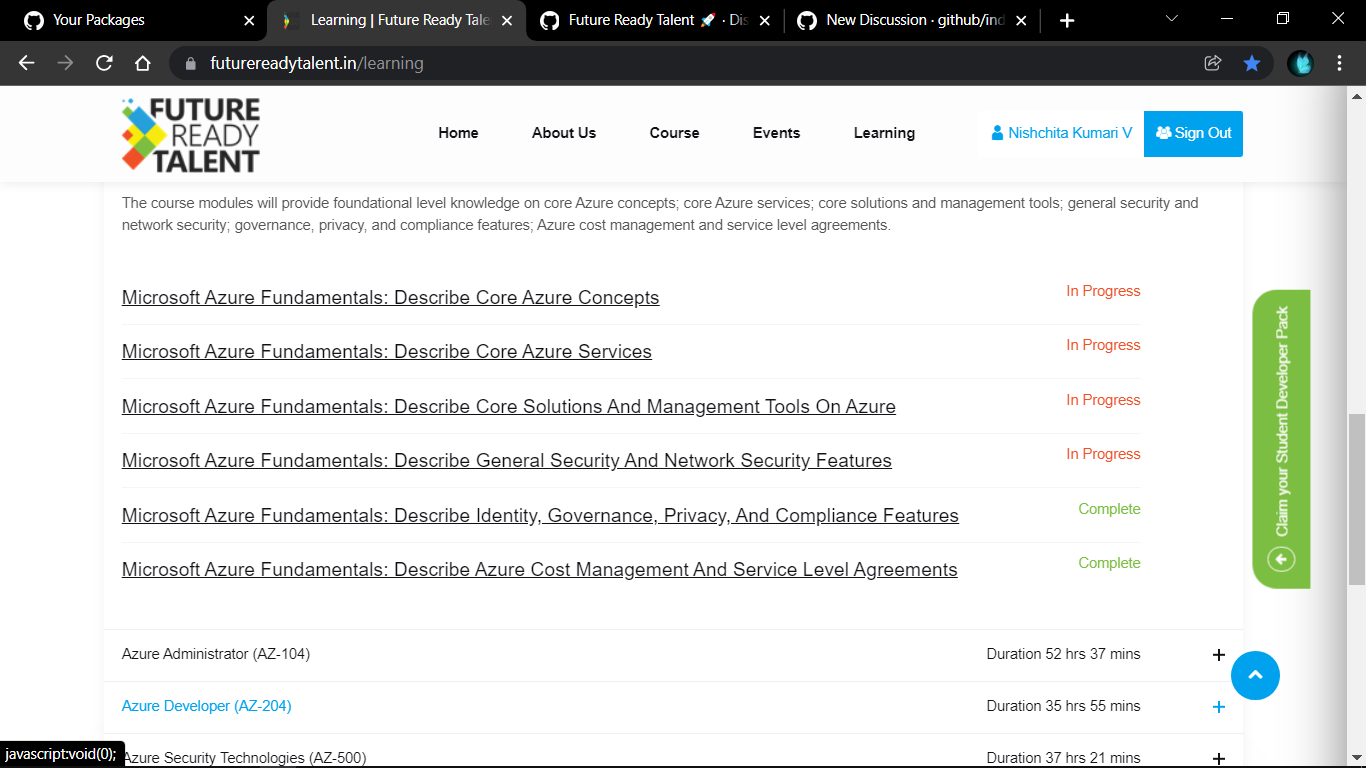
Task: Click the Future Ready Talent logo
Action: coord(190,134)
